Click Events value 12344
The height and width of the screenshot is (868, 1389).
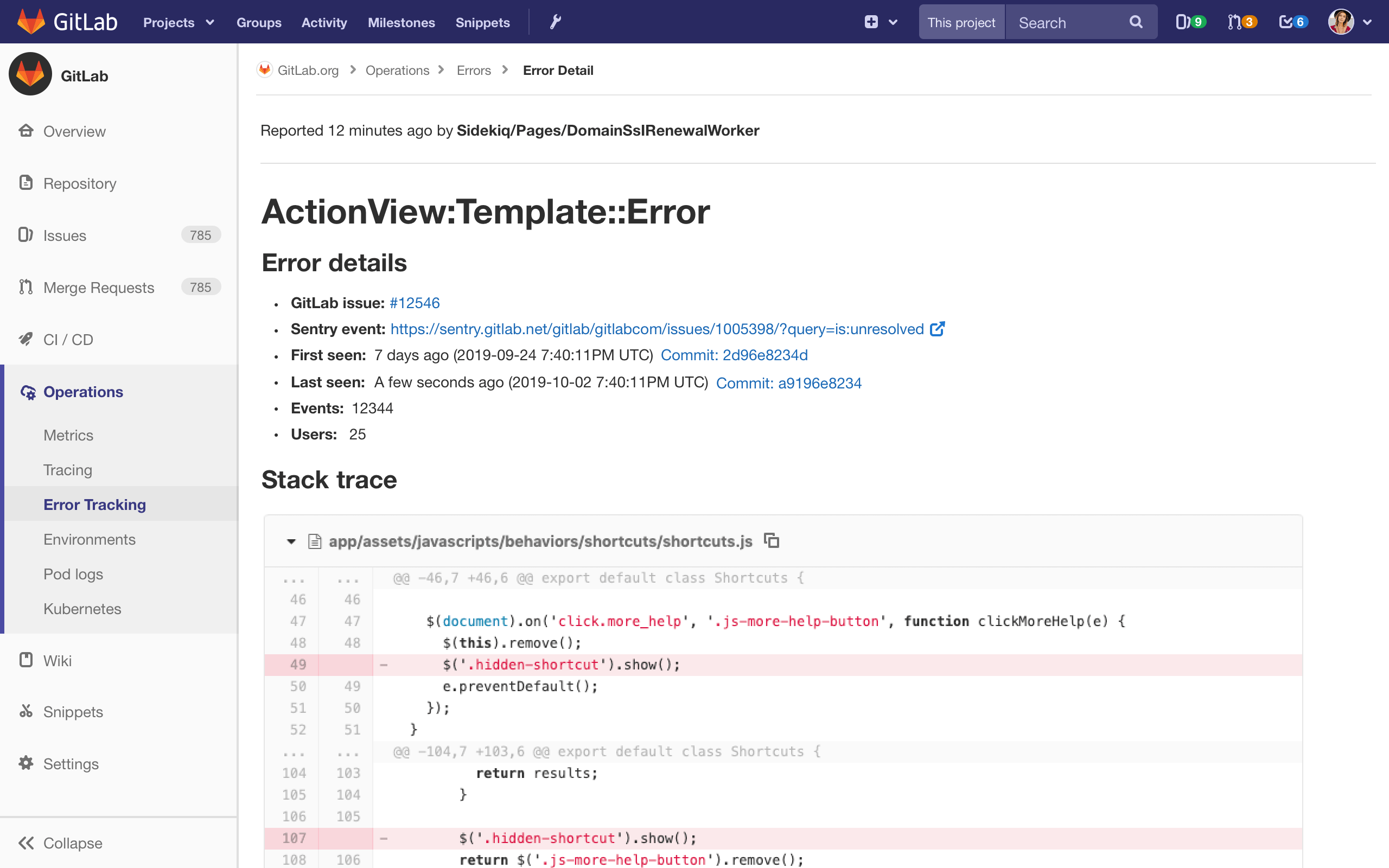tap(373, 408)
